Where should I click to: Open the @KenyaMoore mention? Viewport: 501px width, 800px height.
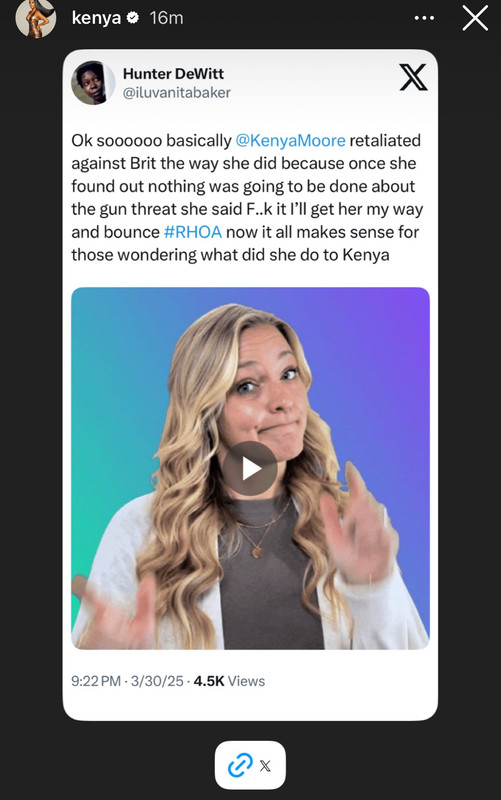pyautogui.click(x=290, y=140)
